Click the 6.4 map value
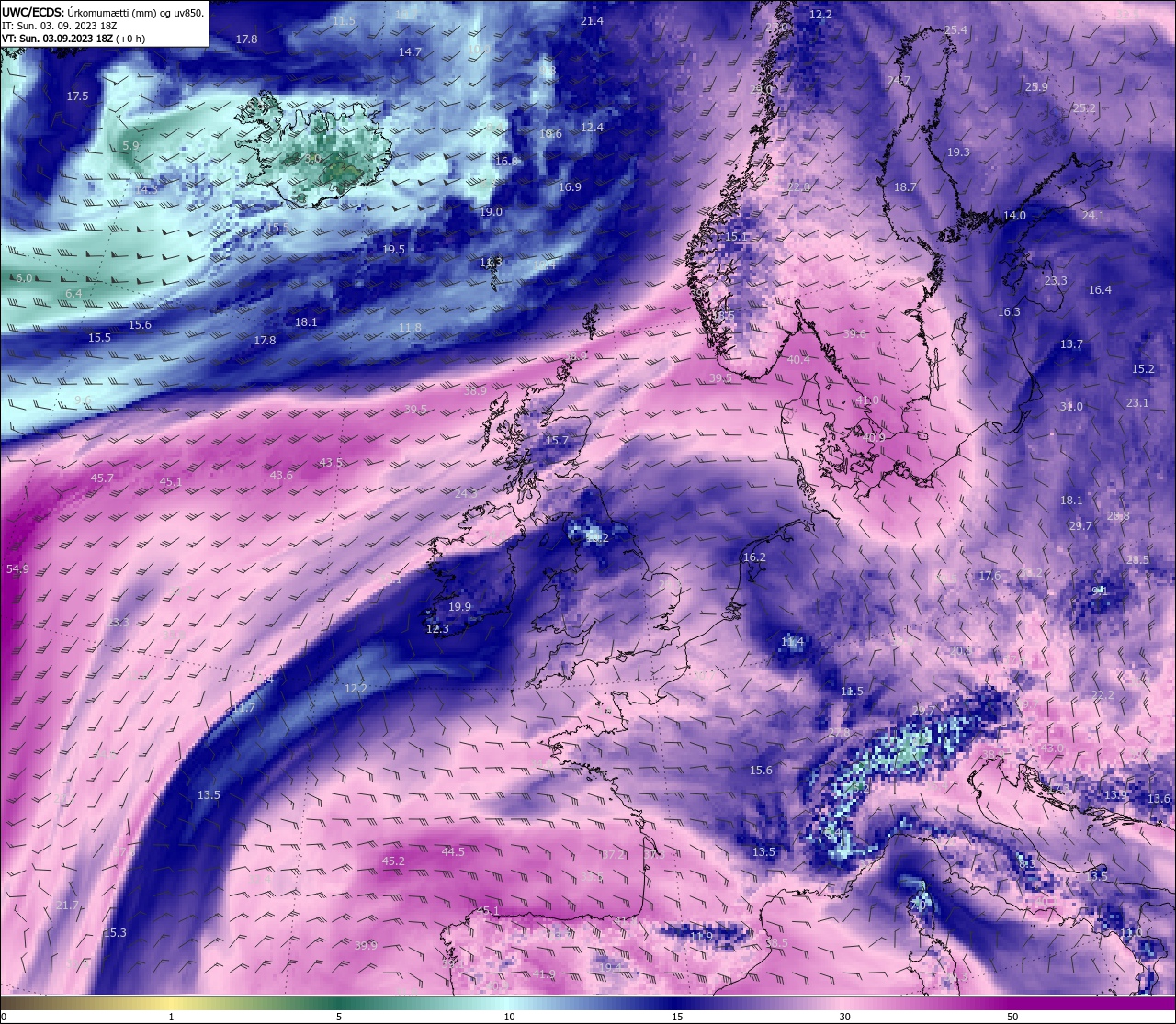 click(x=73, y=294)
